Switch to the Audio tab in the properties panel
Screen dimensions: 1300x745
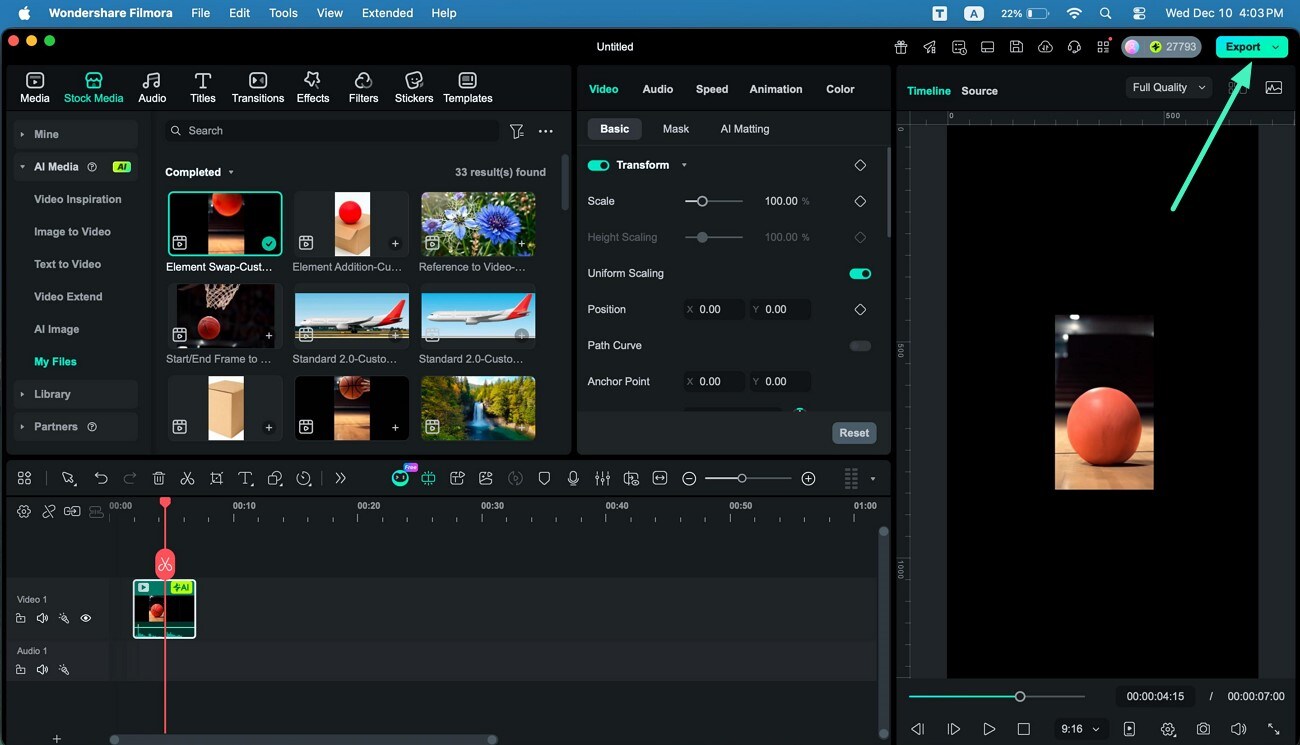tap(657, 89)
